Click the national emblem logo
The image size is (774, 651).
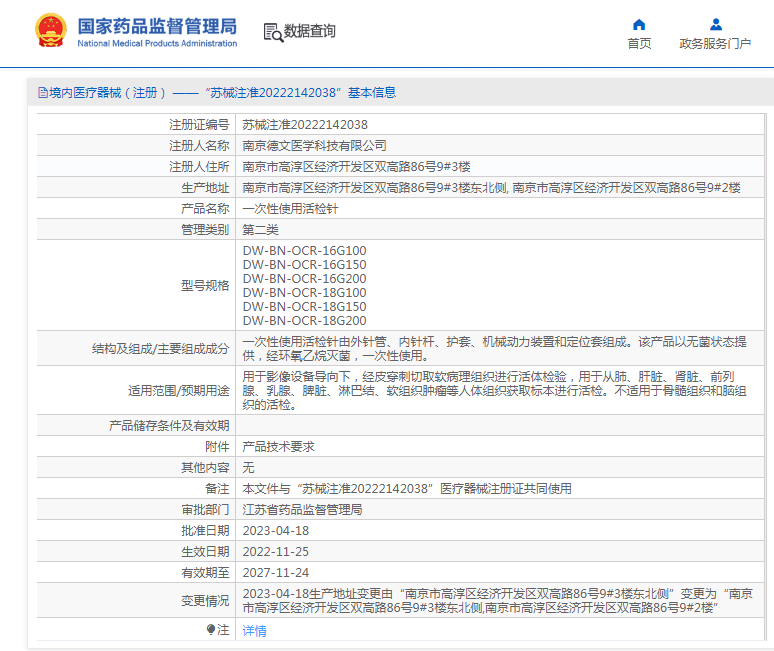pyautogui.click(x=48, y=32)
